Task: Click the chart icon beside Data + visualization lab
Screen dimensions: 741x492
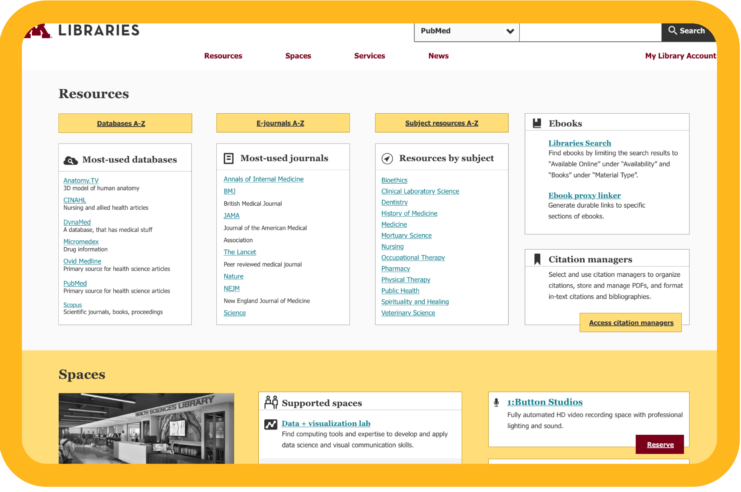Action: tap(270, 424)
